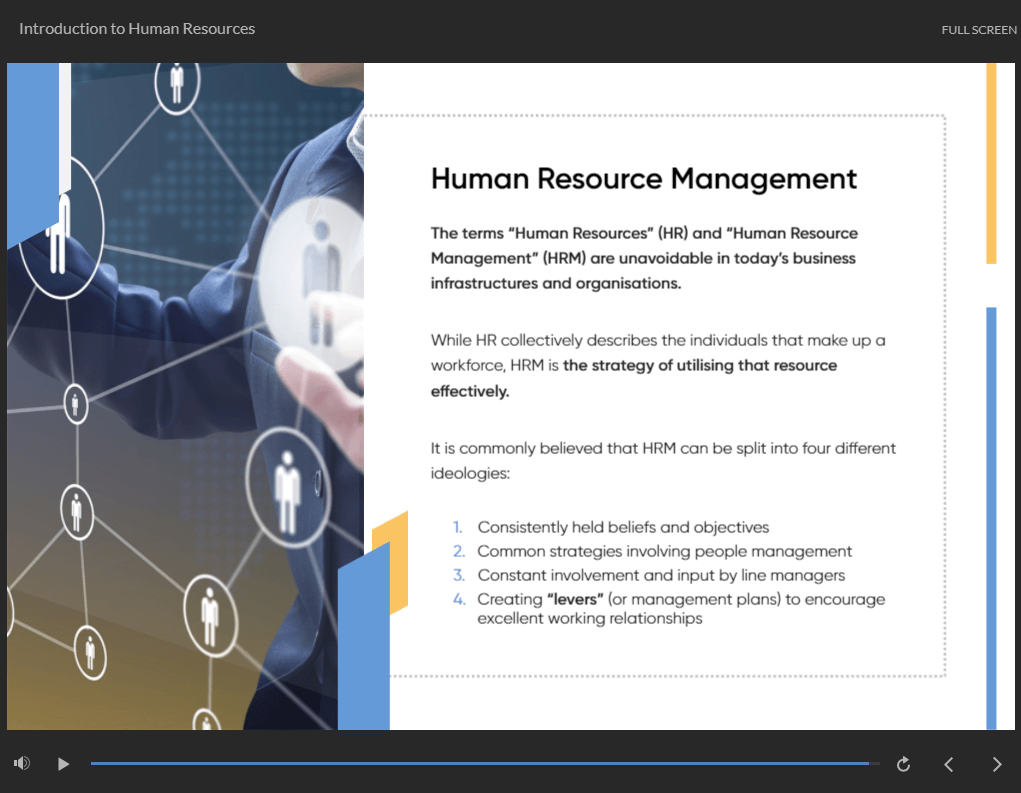
Task: Click the 'Human Resource Management' slide heading
Action: coord(643,179)
